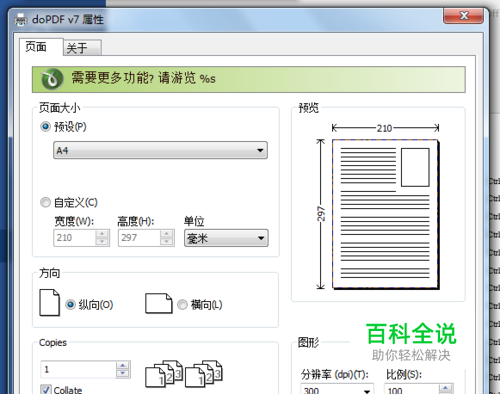Increase width with the 宽度 up arrow

point(102,234)
